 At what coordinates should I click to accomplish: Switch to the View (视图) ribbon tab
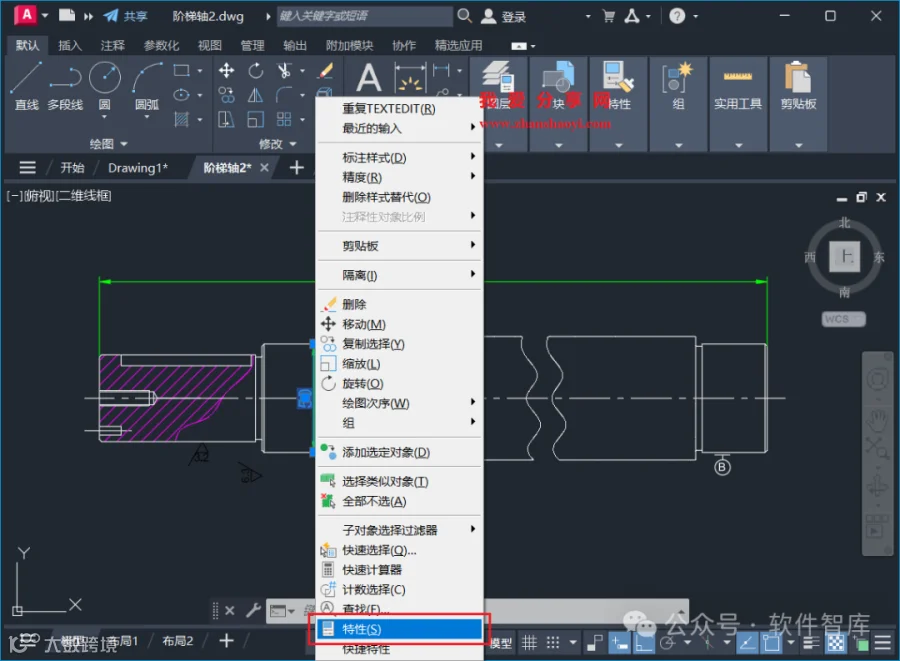point(210,45)
